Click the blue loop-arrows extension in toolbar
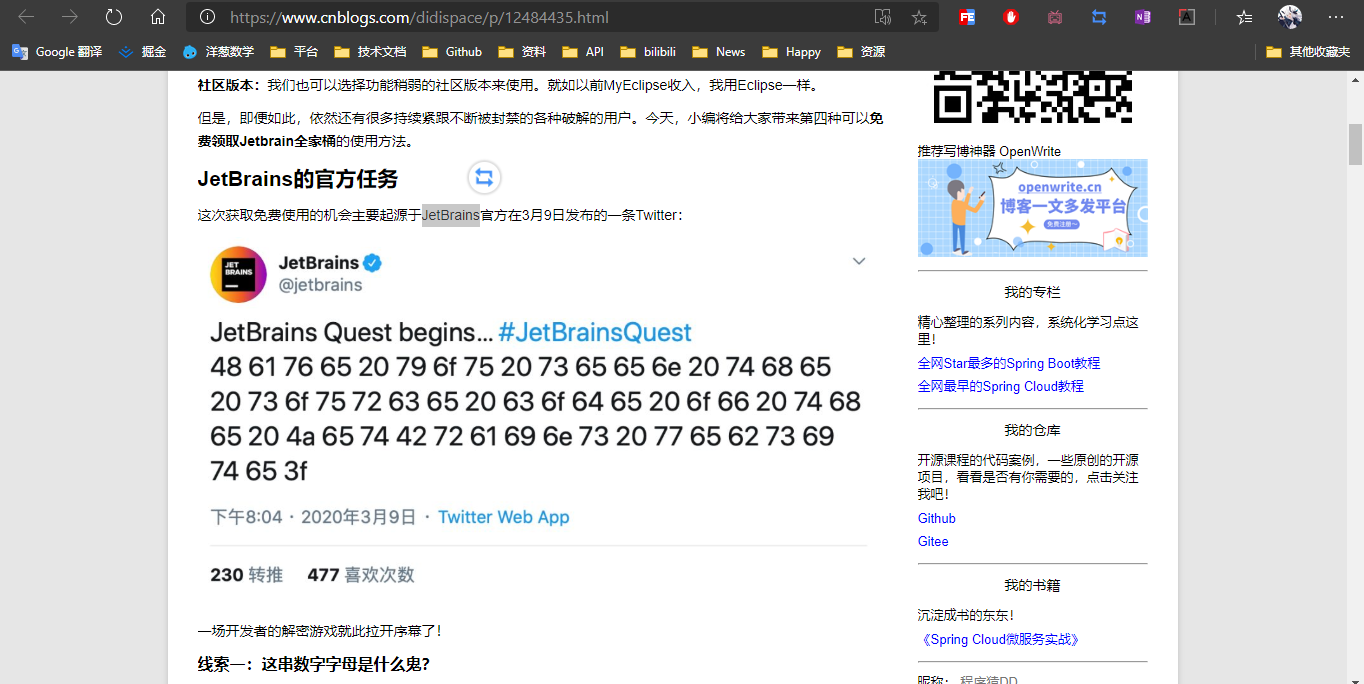 [1099, 17]
